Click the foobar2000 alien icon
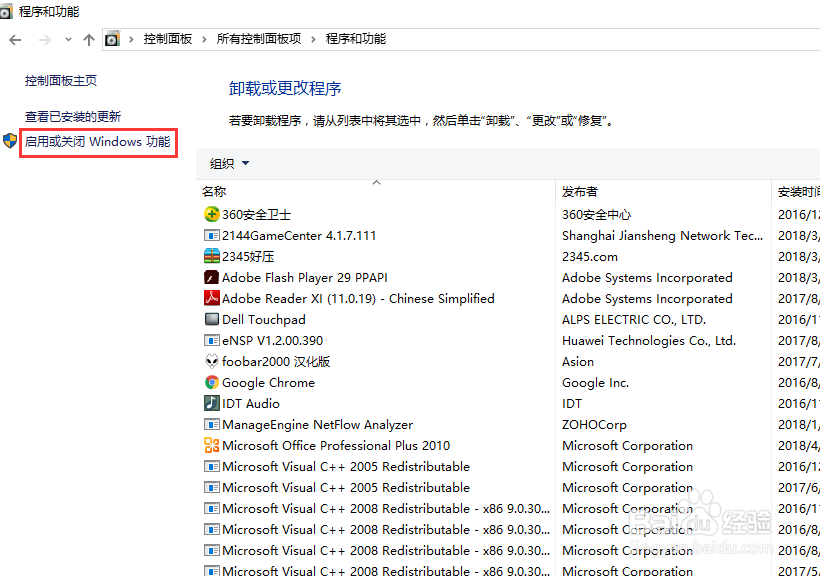The image size is (820, 576). point(211,361)
